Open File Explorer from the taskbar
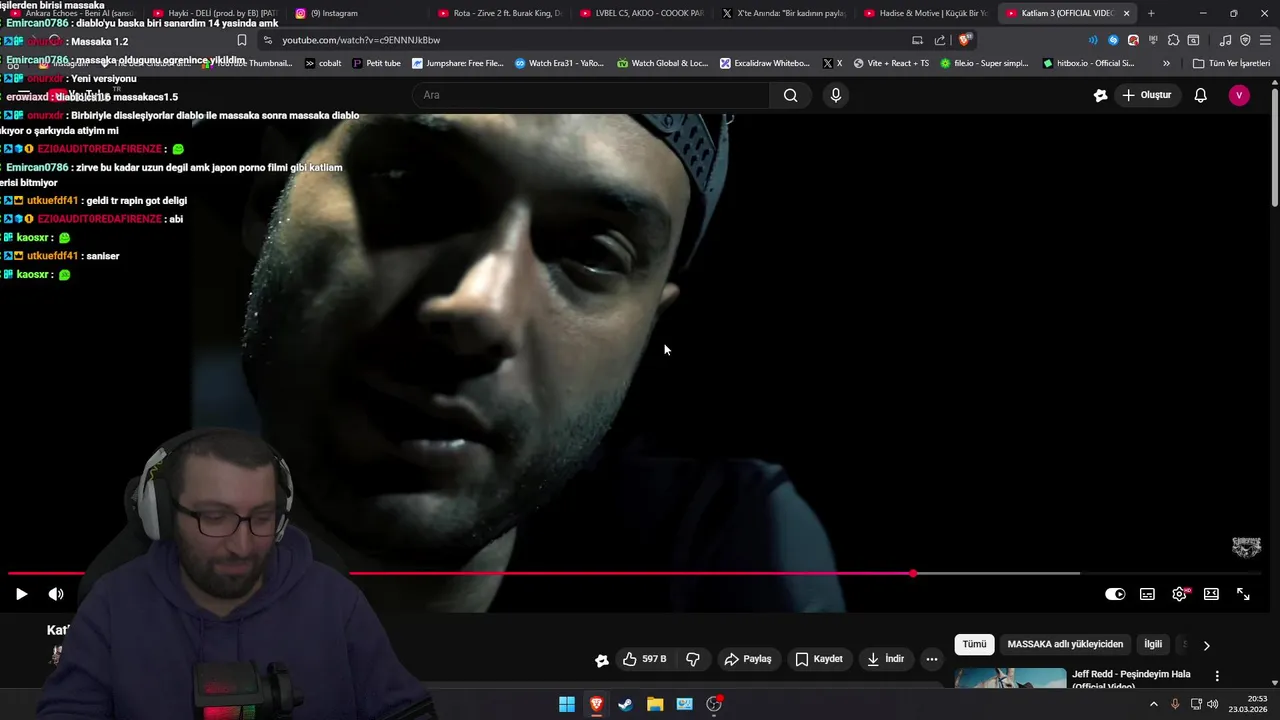 pyautogui.click(x=655, y=704)
